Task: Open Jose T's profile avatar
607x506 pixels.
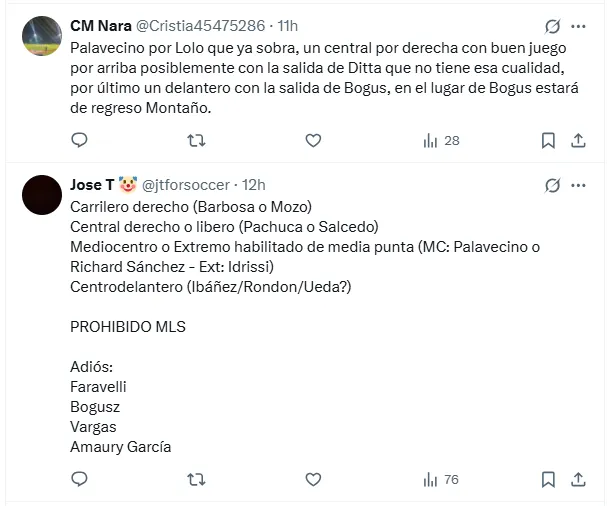Action: 40,194
